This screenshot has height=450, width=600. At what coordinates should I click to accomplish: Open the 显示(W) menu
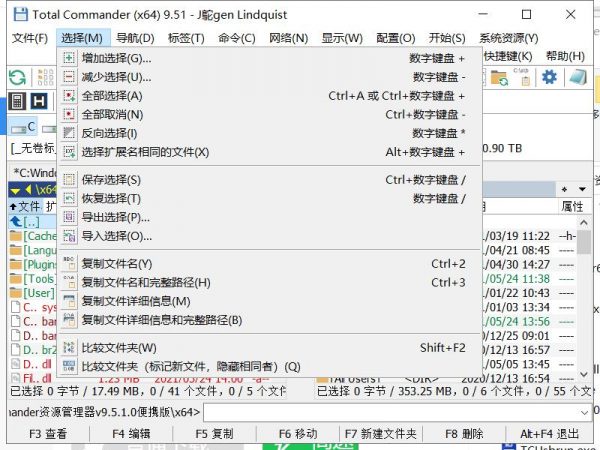[x=342, y=38]
